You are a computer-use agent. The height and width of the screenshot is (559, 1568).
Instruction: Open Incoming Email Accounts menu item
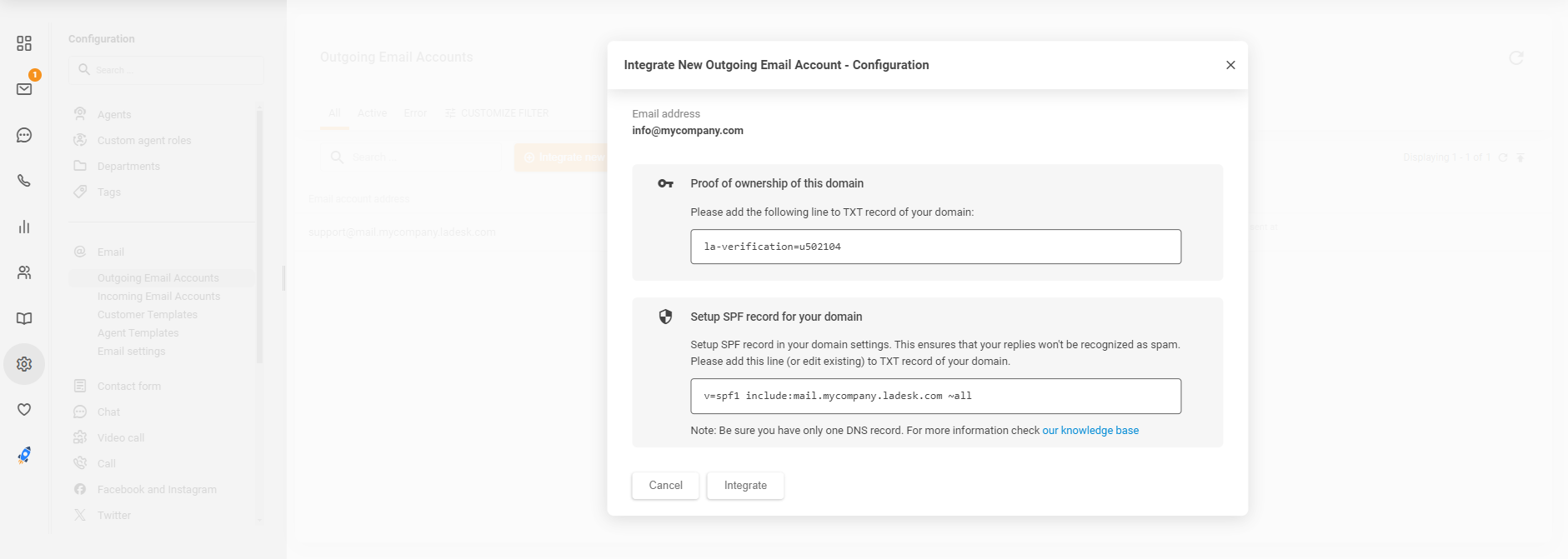pyautogui.click(x=158, y=297)
